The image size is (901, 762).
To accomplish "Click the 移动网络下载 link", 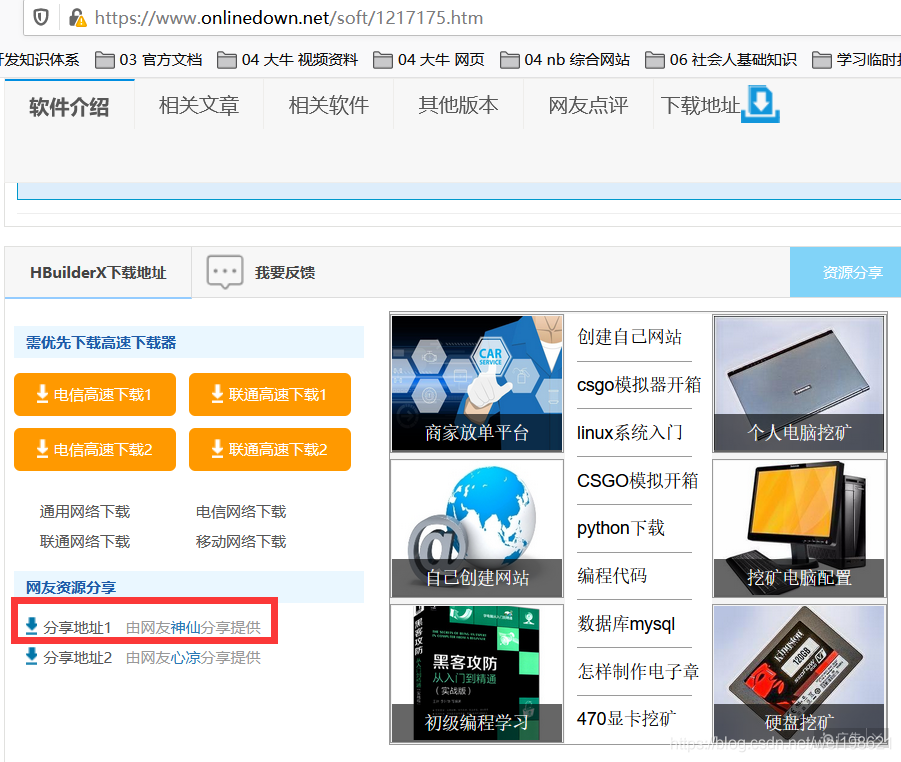I will 241,541.
